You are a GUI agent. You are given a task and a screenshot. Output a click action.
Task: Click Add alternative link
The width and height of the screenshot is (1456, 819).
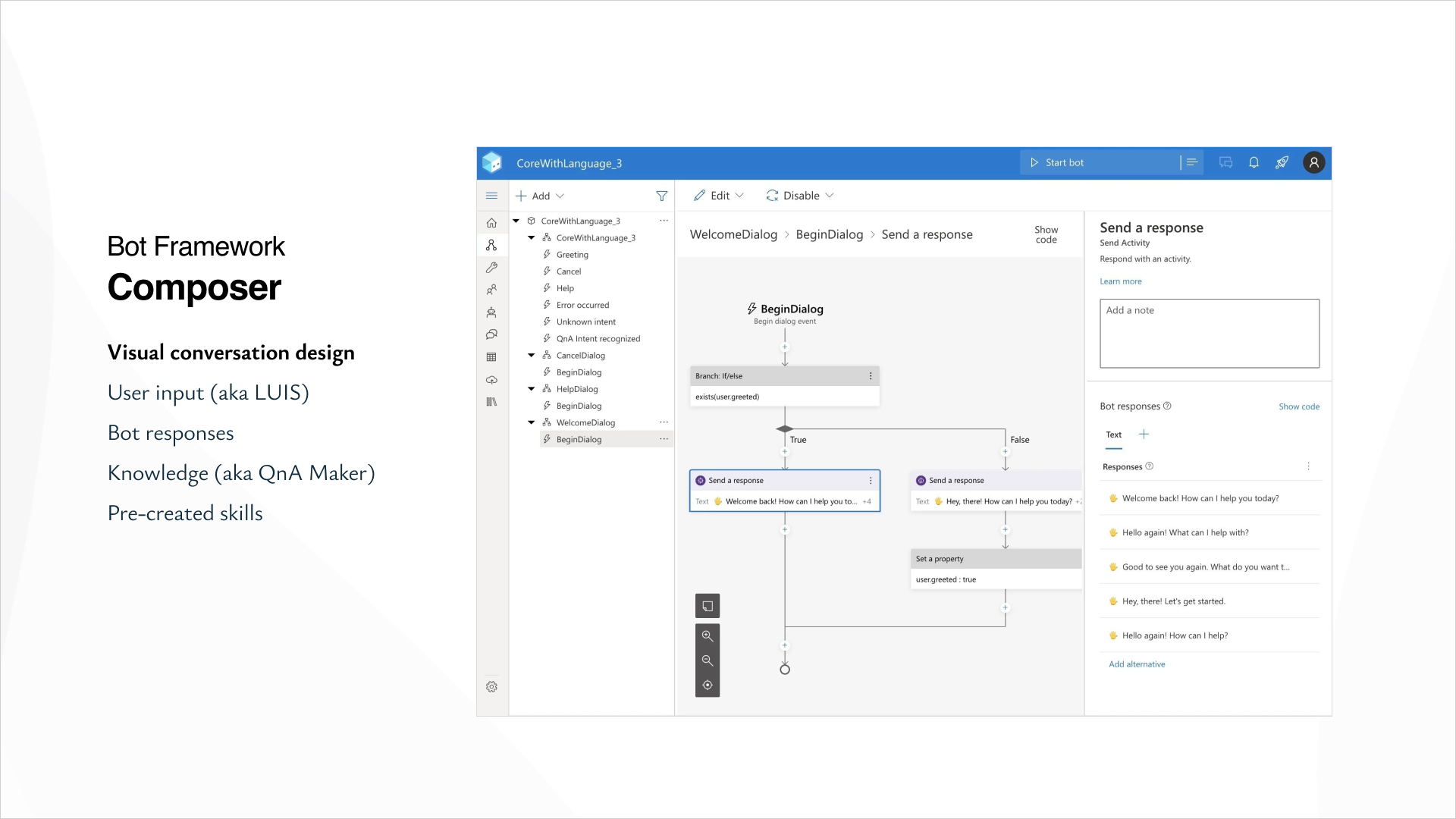pyautogui.click(x=1137, y=664)
